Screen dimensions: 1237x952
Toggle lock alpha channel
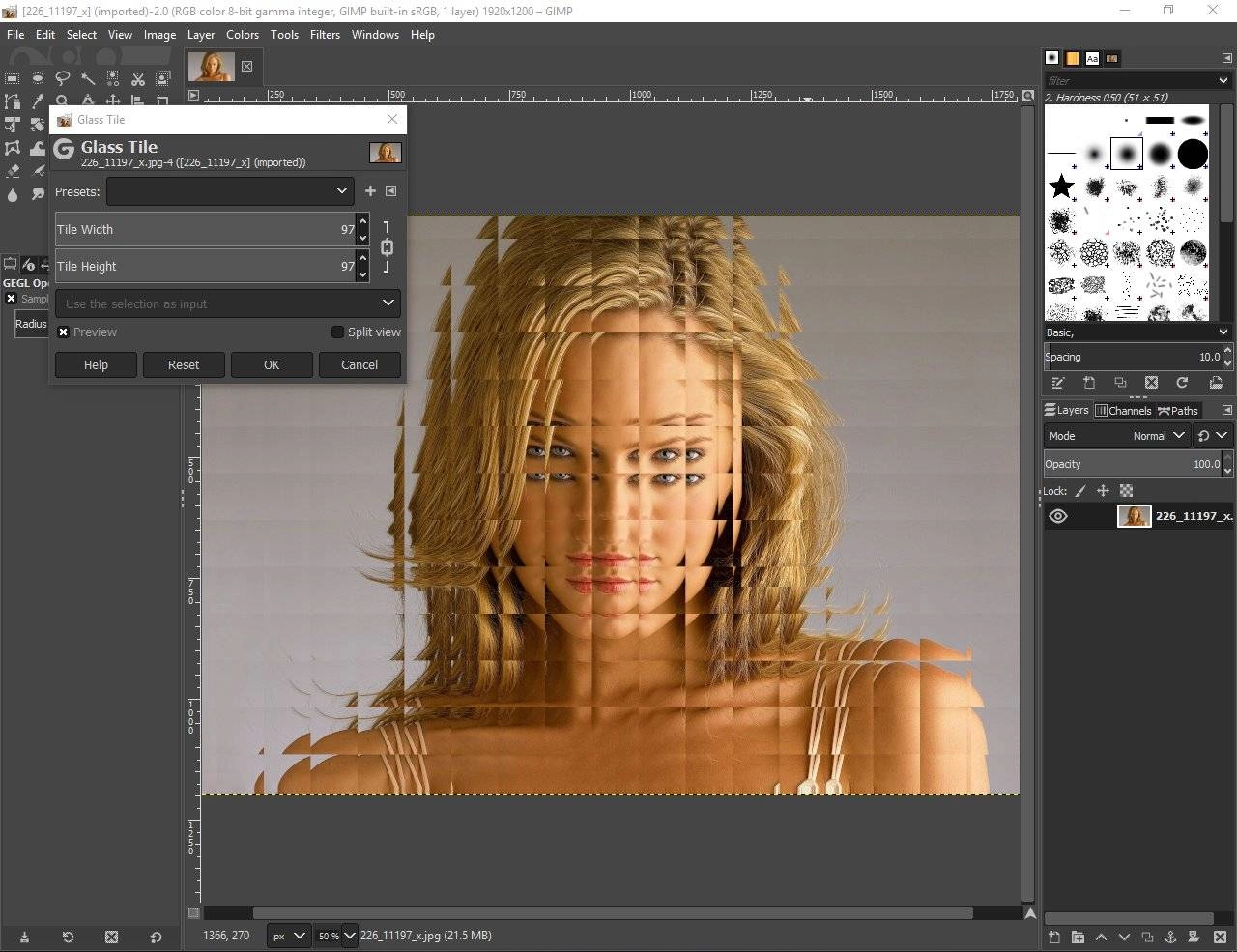pyautogui.click(x=1126, y=491)
